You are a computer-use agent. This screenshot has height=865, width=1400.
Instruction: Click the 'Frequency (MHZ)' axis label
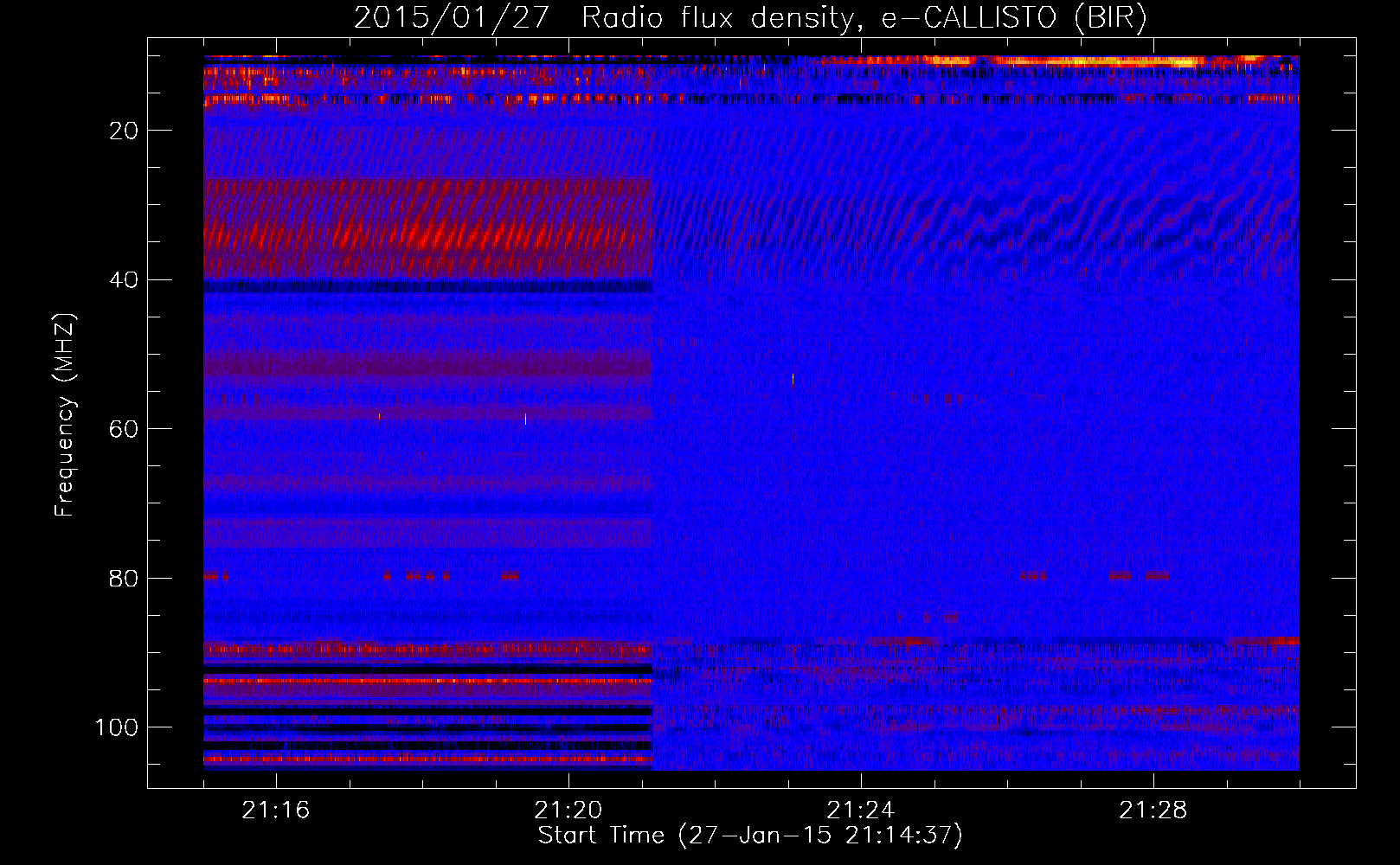pyautogui.click(x=65, y=415)
